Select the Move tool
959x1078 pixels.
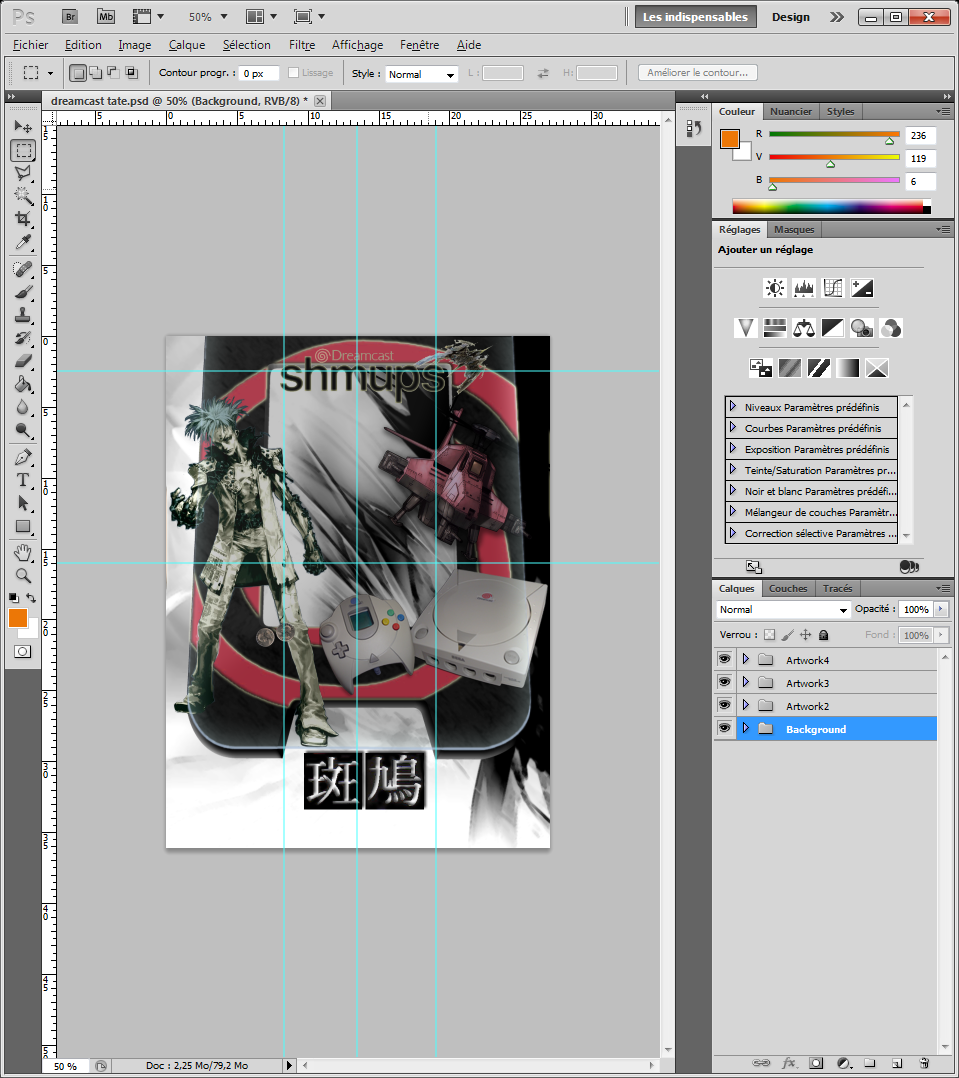(x=23, y=127)
